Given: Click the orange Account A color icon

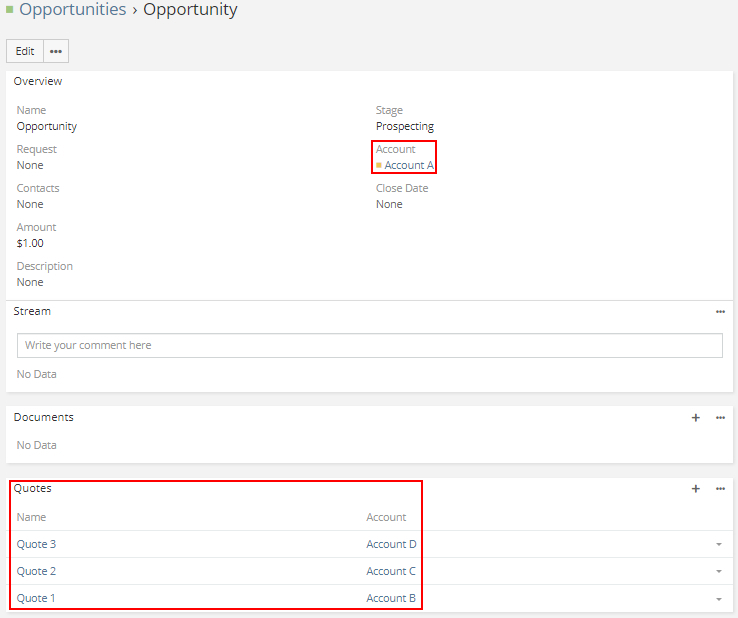Looking at the screenshot, I should [379, 165].
